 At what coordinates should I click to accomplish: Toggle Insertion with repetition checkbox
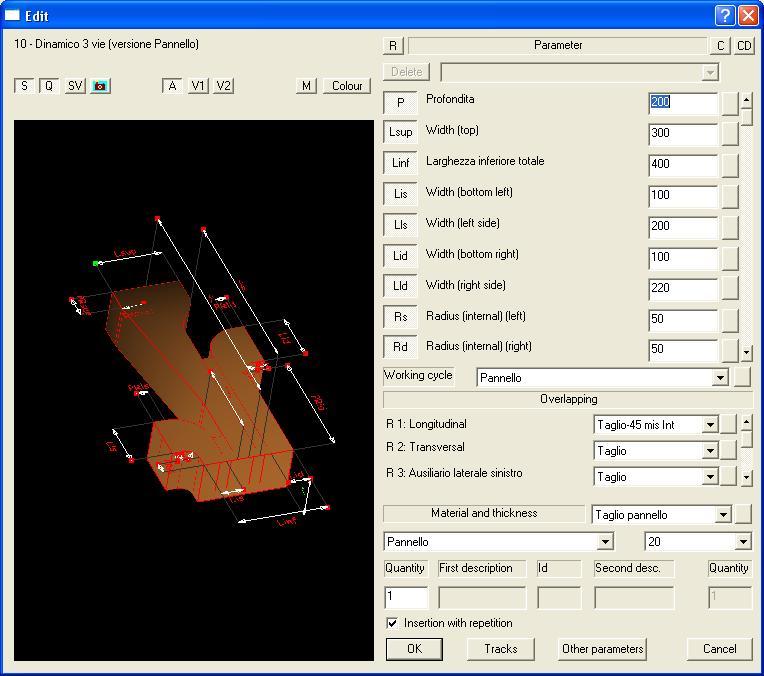tap(392, 623)
